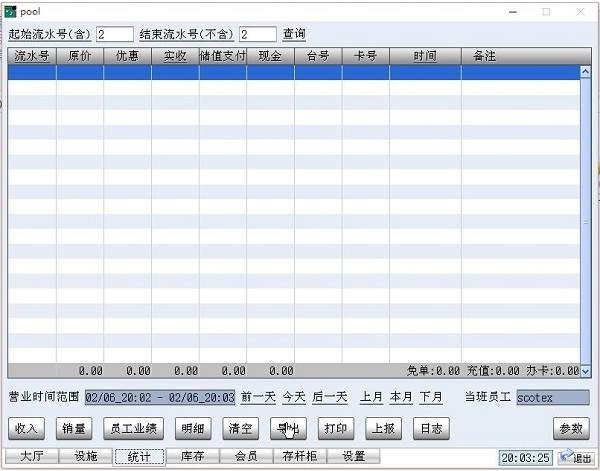This screenshot has height=471, width=600.
Task: Click the pool app icon in title bar
Action: tap(10, 11)
